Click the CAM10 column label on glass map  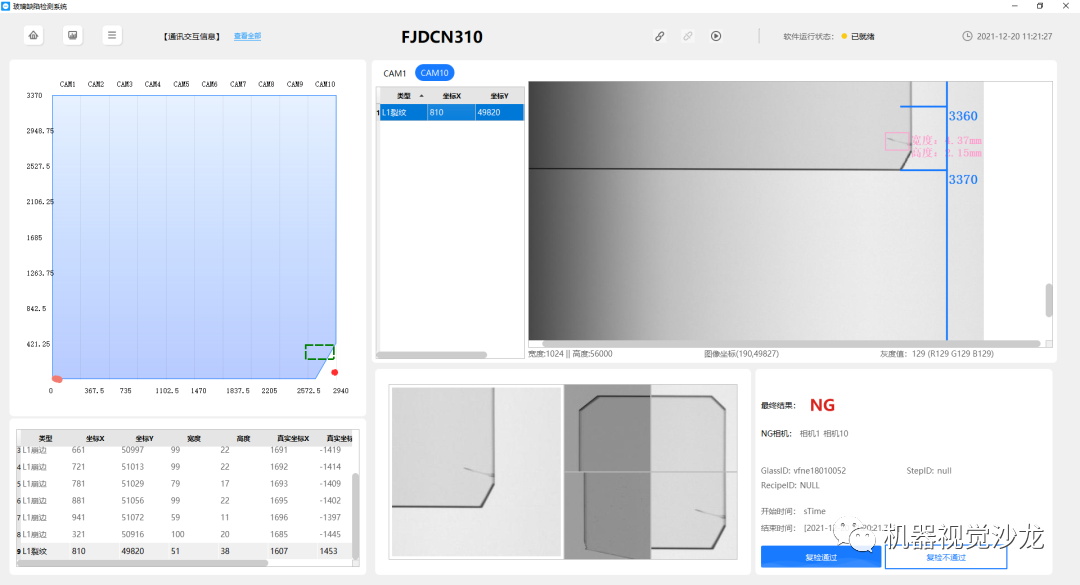(325, 84)
